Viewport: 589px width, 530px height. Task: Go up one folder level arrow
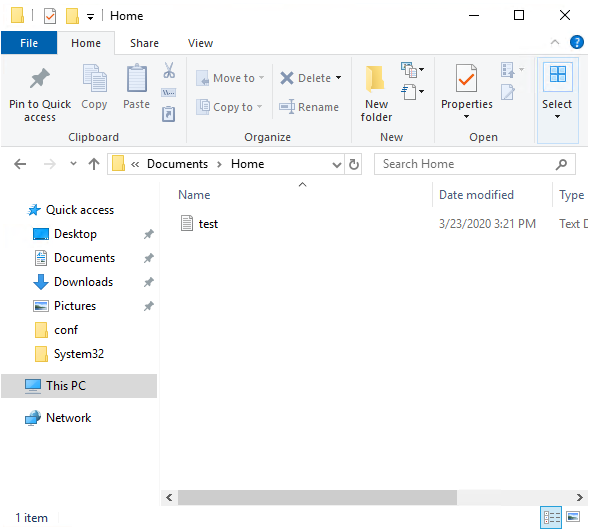tap(94, 164)
